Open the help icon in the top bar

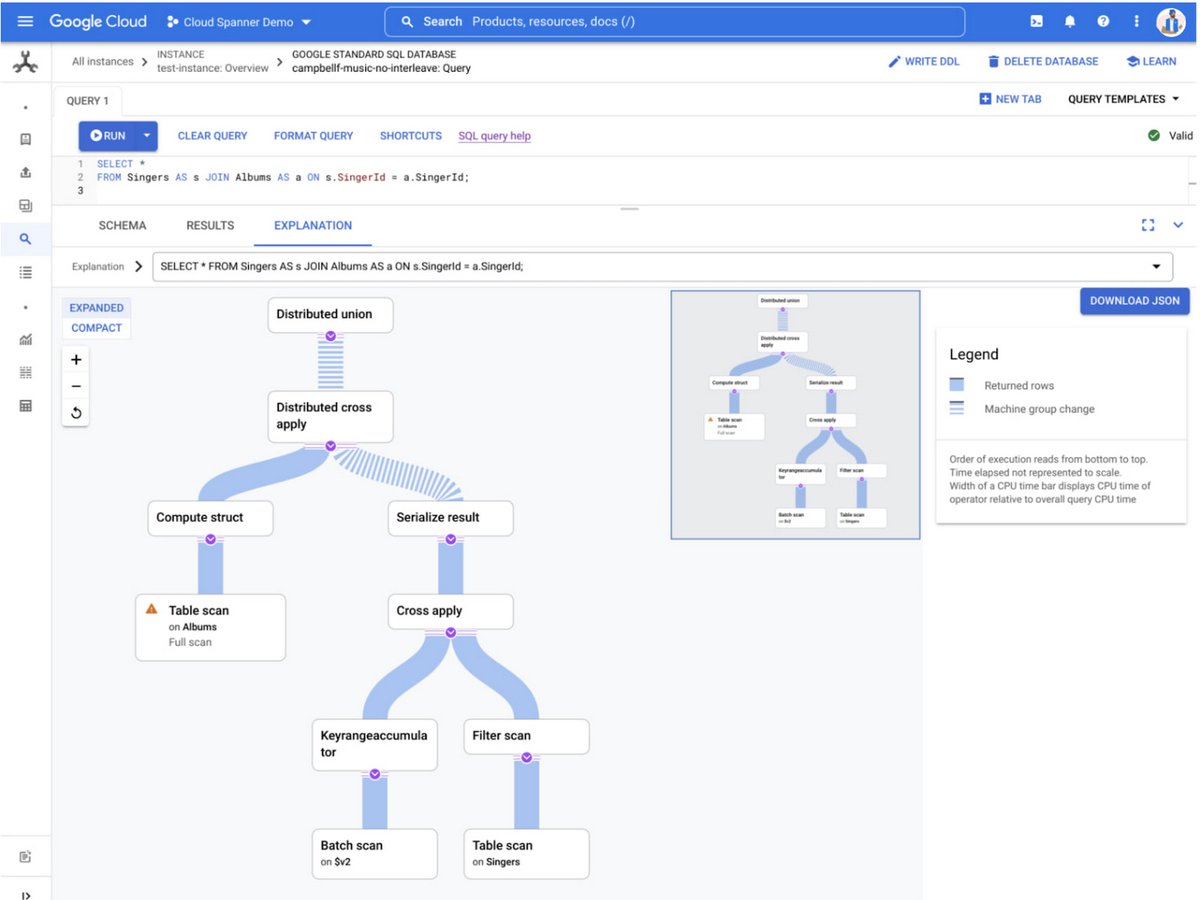pyautogui.click(x=1103, y=21)
